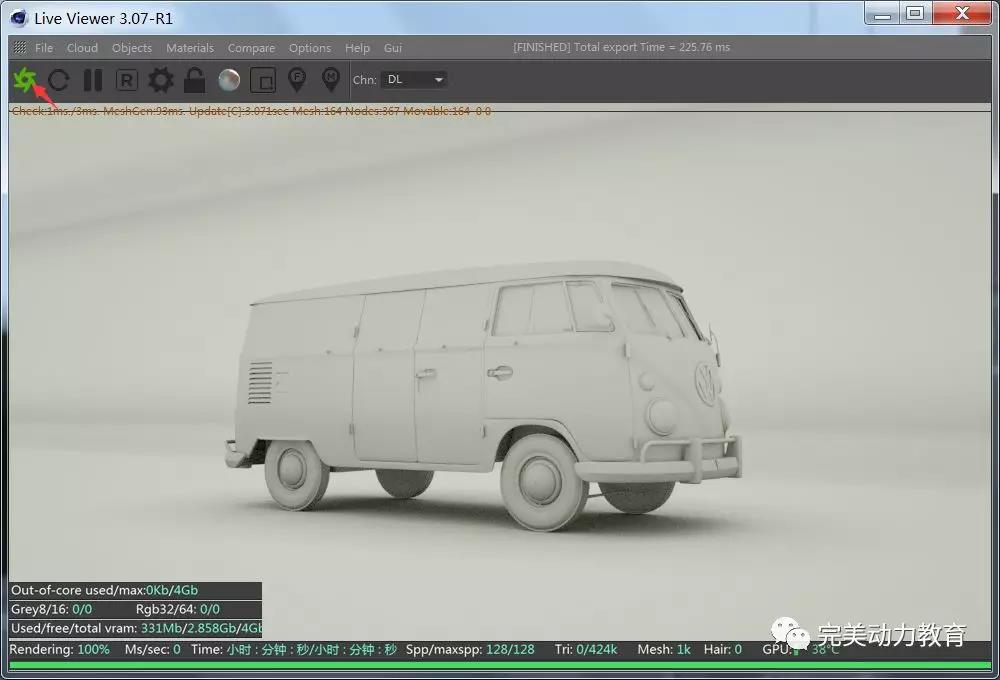
Task: Expand the Materials menu
Action: click(x=190, y=48)
